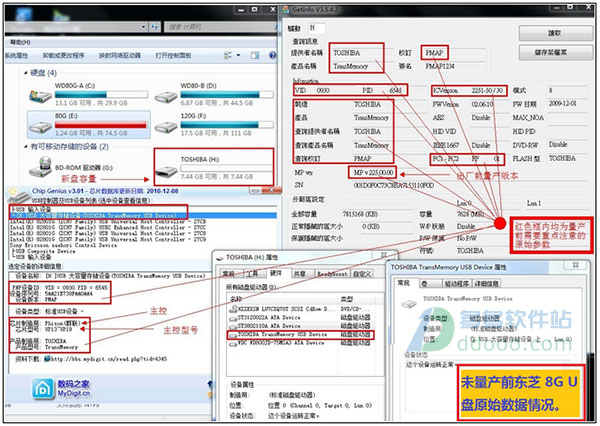Click the Chip Genius star icon in title bar

point(18,194)
